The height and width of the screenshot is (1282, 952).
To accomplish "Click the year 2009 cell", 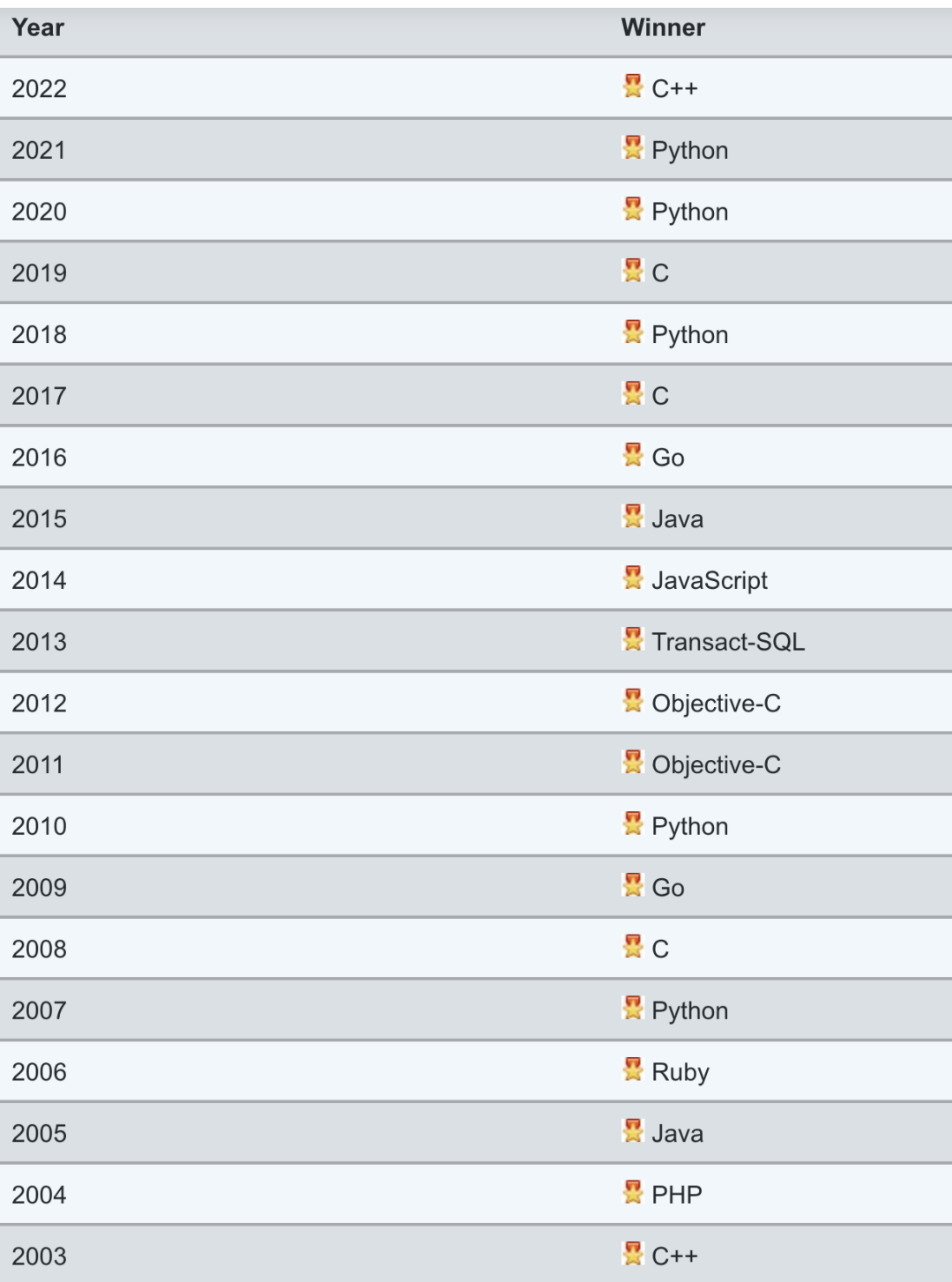I will [x=40, y=888].
